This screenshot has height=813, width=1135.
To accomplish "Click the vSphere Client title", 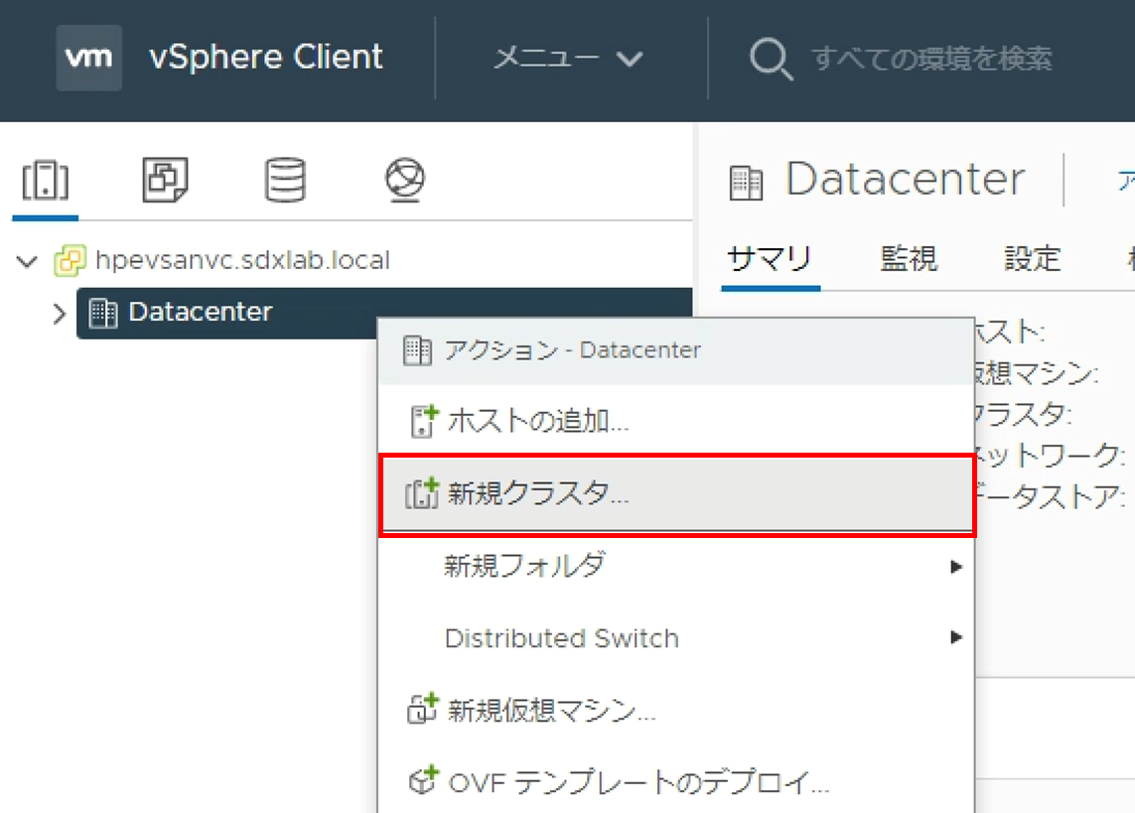I will (266, 57).
